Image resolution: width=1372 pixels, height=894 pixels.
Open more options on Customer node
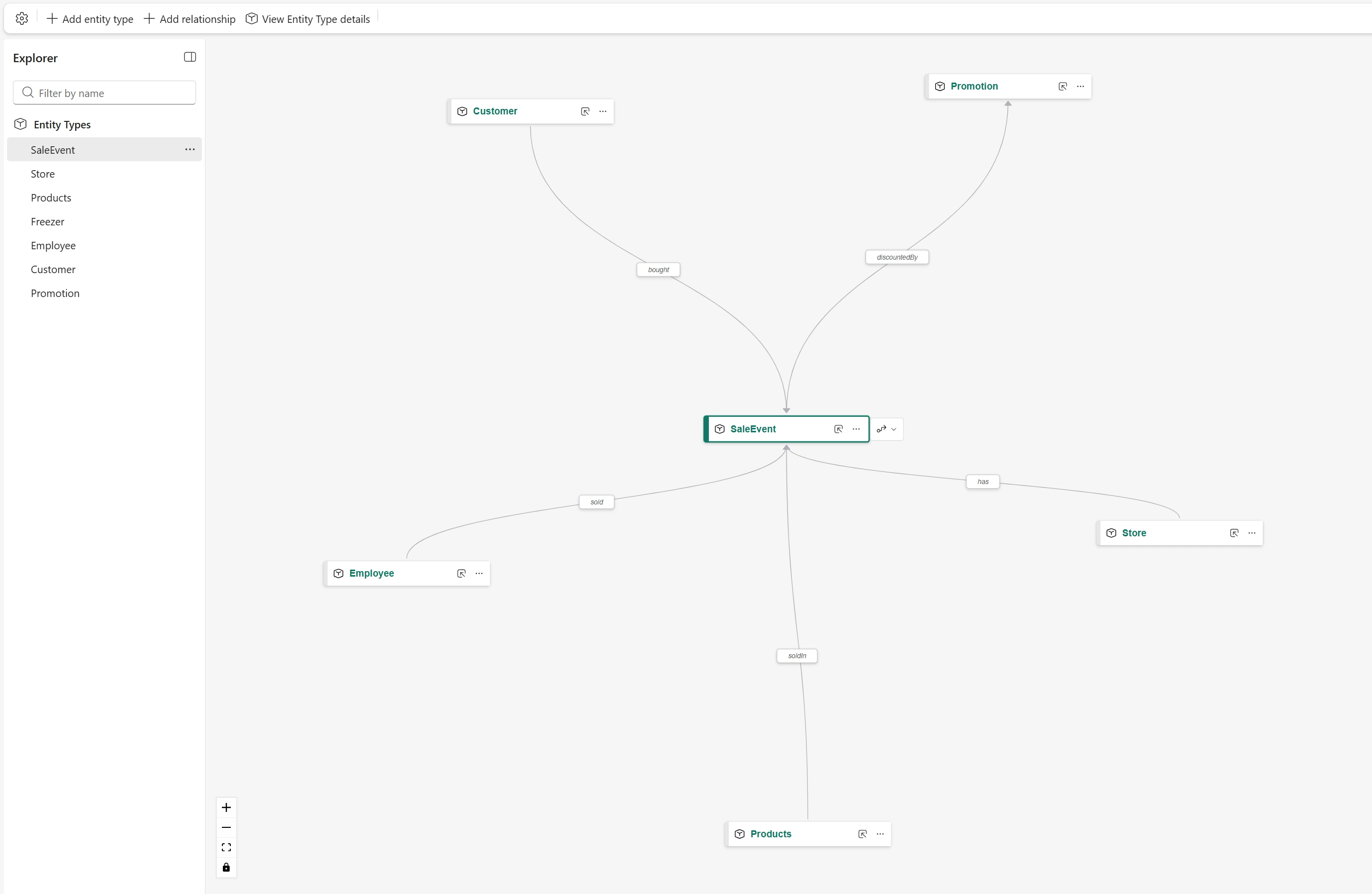603,111
